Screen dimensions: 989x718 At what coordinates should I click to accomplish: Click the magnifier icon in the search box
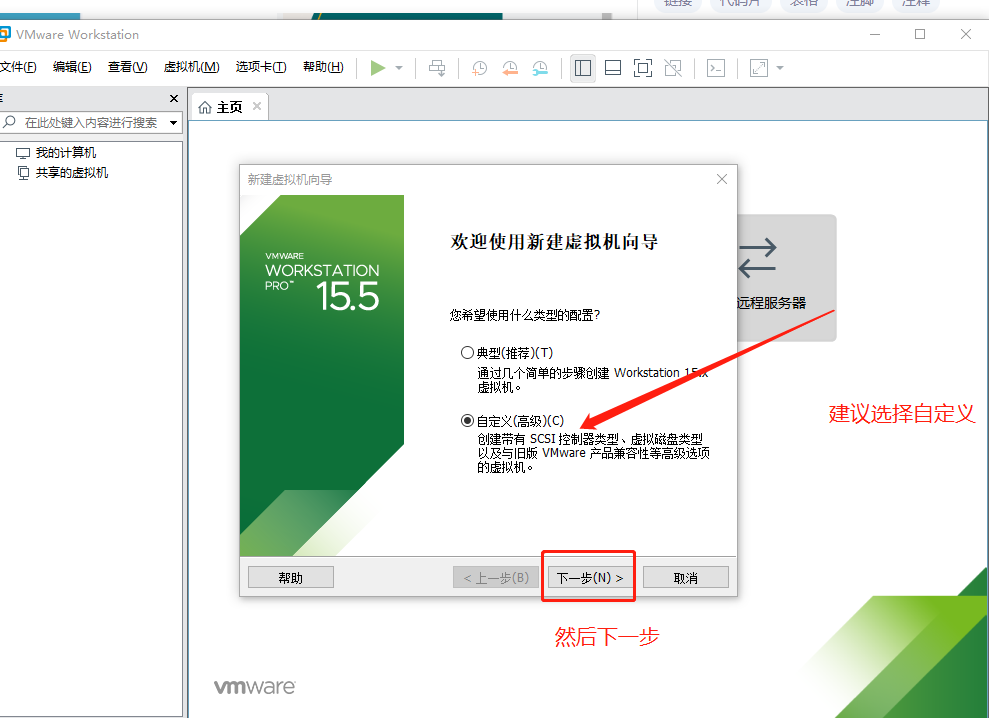[9, 122]
